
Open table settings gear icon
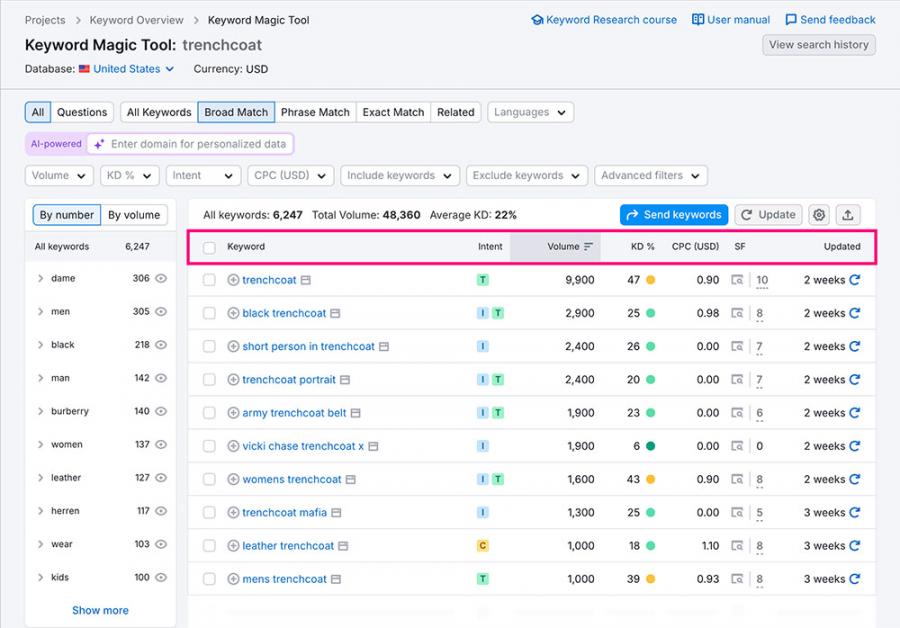tap(819, 215)
